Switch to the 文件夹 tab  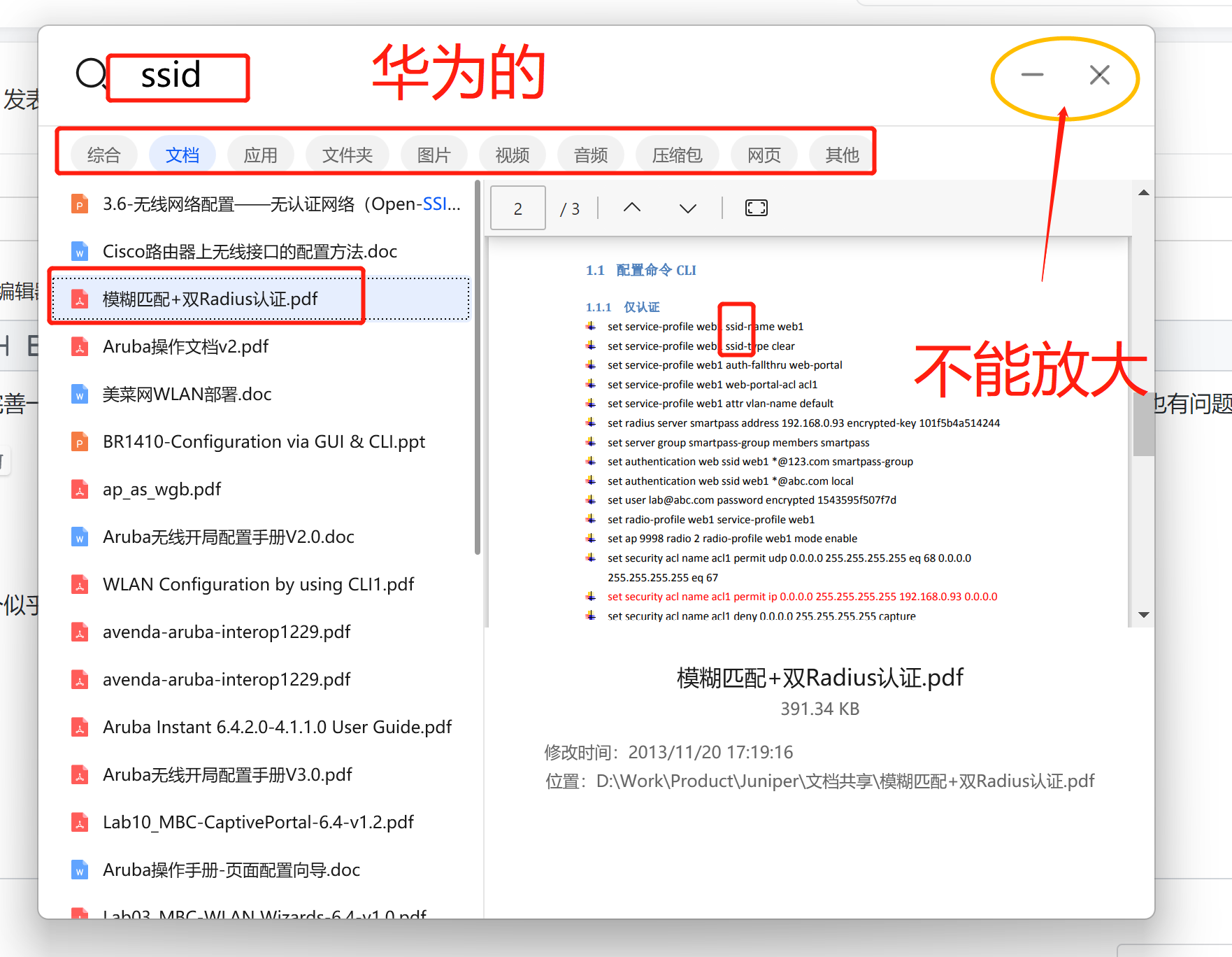[x=348, y=155]
